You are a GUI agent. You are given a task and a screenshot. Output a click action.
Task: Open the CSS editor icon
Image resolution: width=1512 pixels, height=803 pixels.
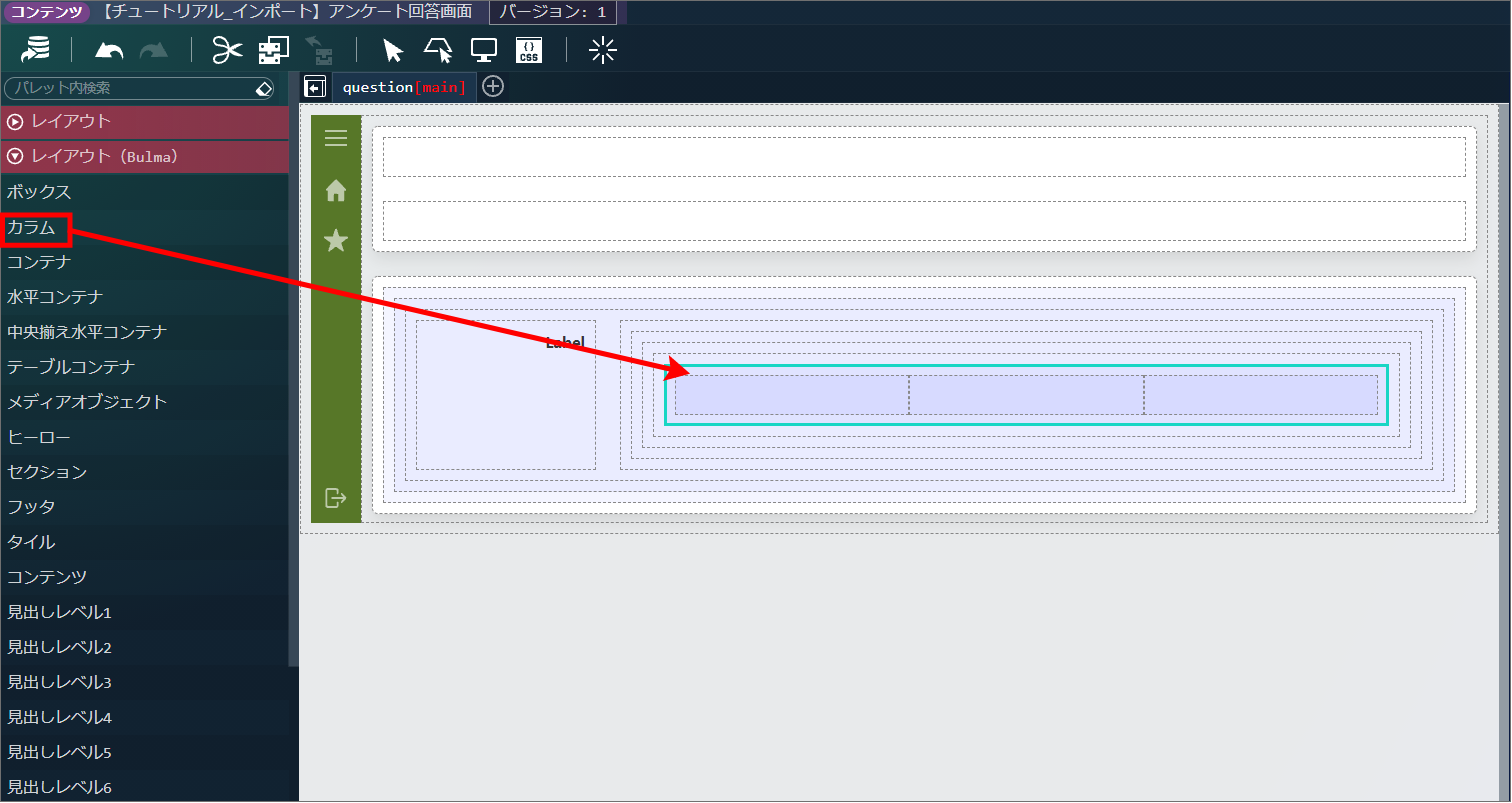click(529, 51)
